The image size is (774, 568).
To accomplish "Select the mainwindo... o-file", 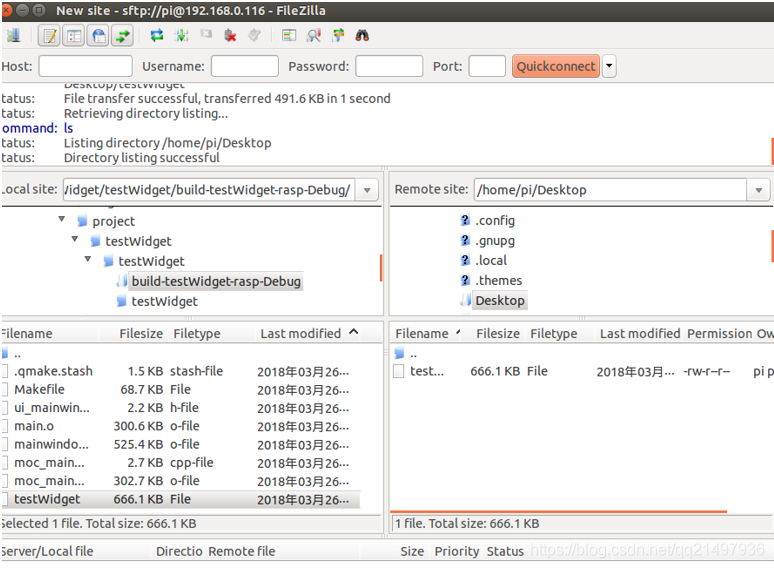I will coord(181,444).
